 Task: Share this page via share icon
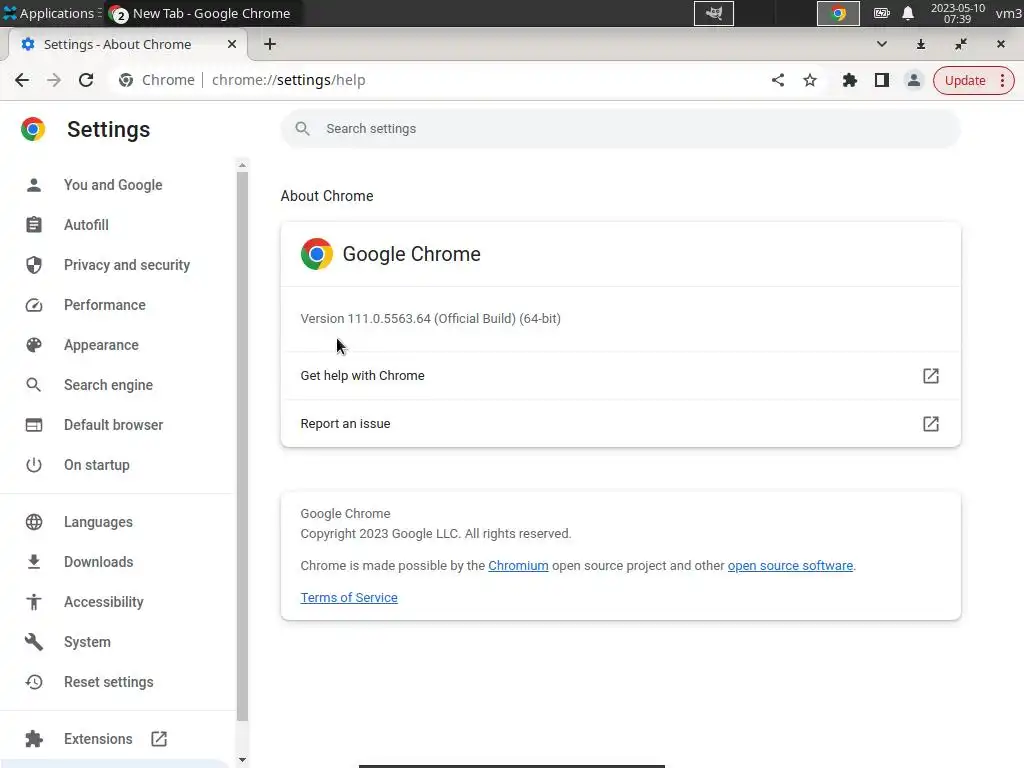coord(777,80)
